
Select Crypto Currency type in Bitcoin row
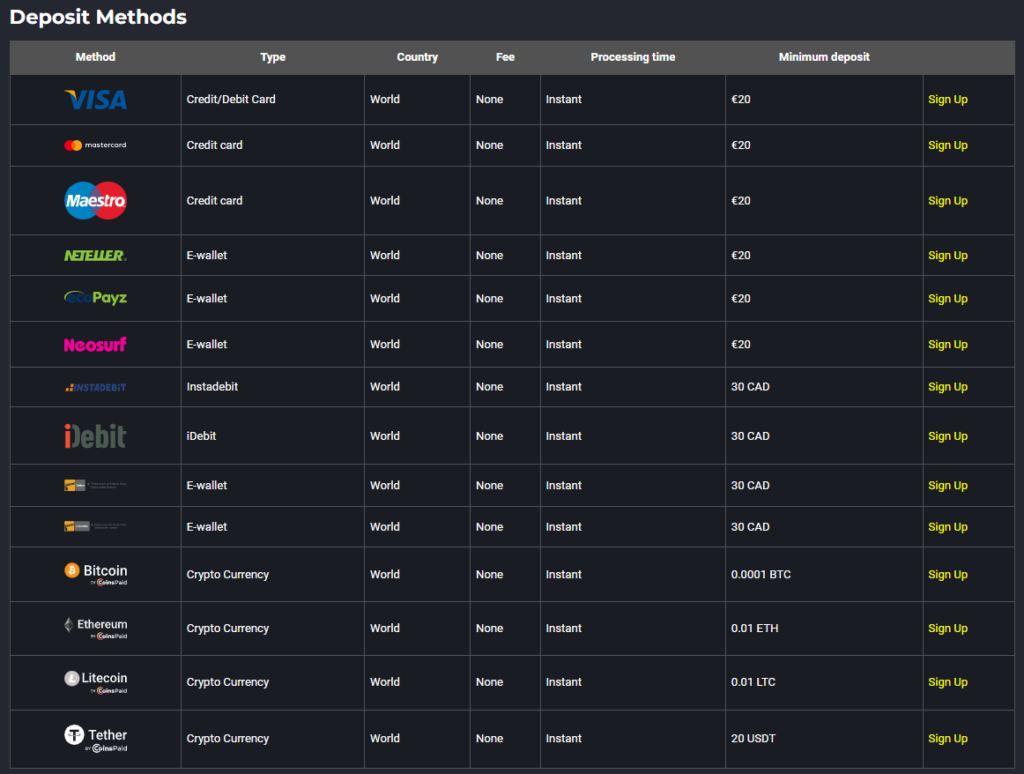point(228,575)
